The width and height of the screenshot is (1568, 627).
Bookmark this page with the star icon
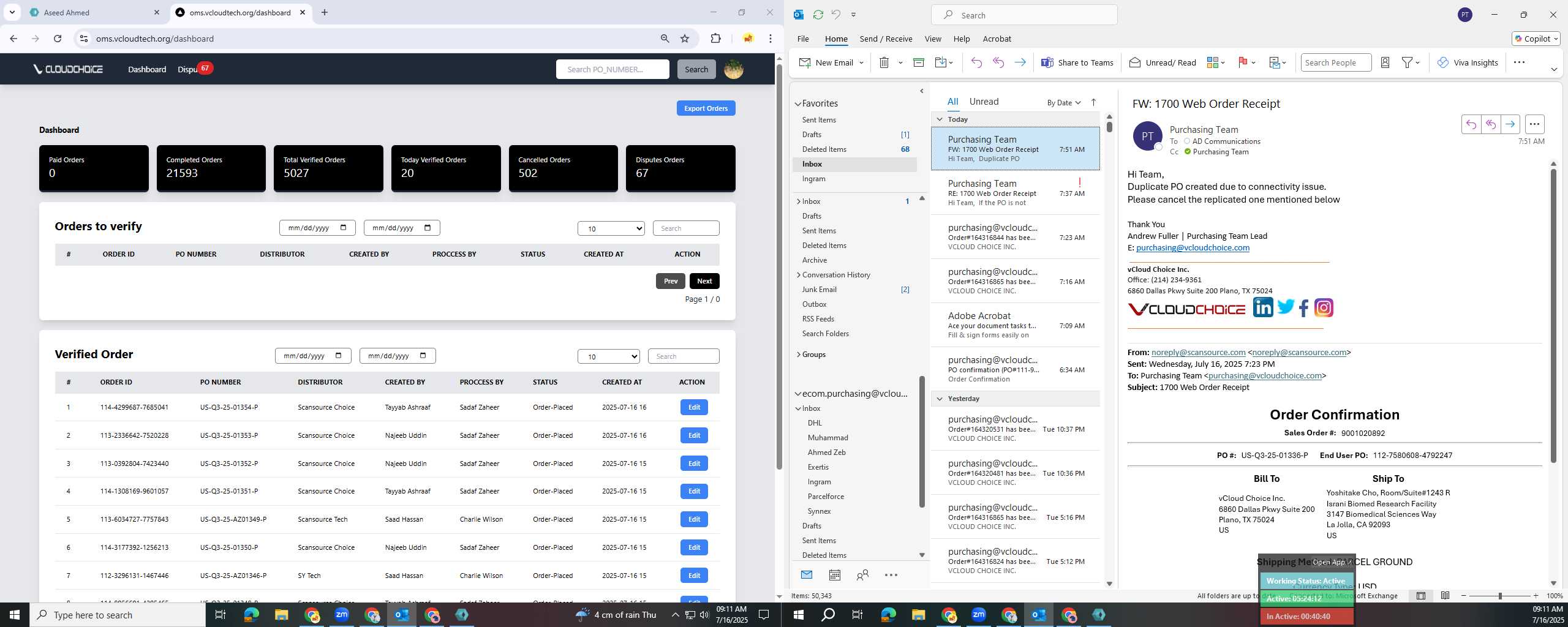(x=685, y=39)
